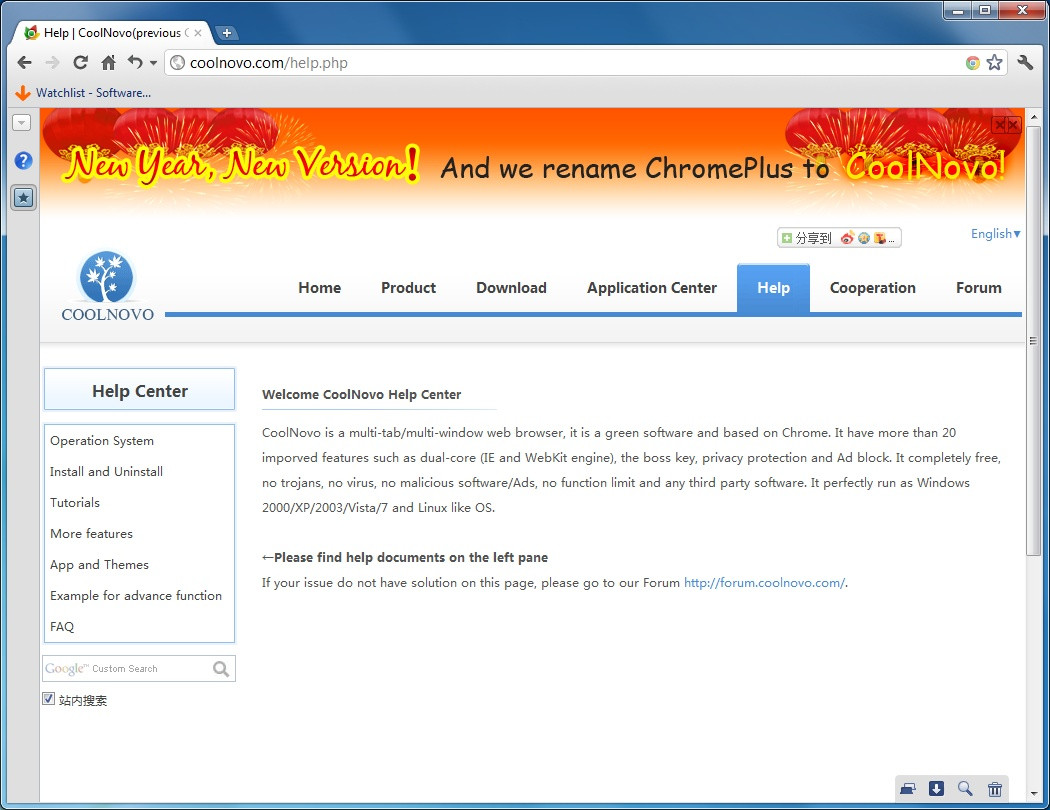Bookmark this page with the star icon
Image resolution: width=1050 pixels, height=810 pixels.
994,63
